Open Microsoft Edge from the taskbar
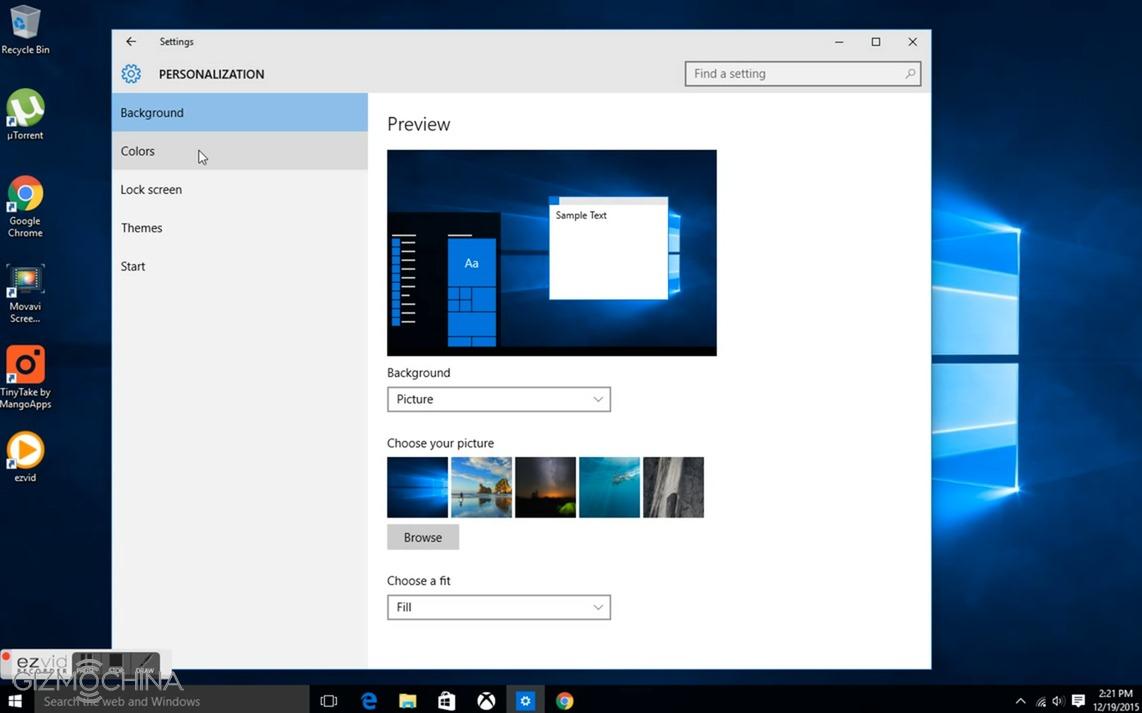 coord(369,701)
